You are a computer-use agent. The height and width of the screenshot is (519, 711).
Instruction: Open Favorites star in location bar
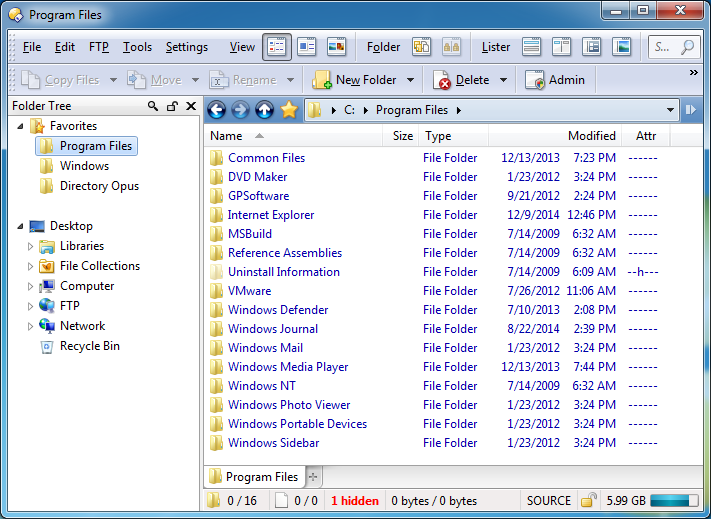pos(289,110)
